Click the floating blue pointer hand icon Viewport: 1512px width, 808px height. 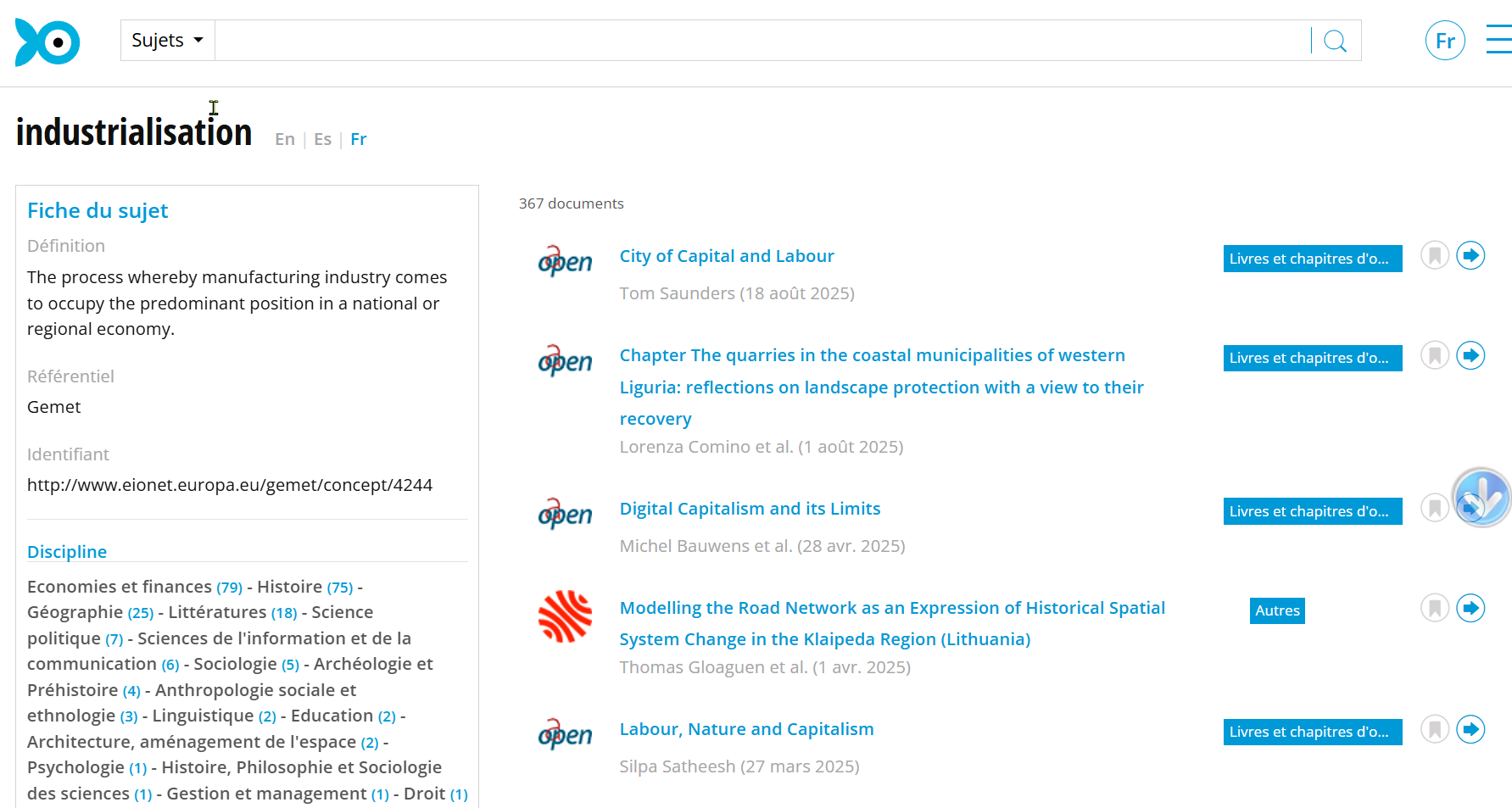1483,497
